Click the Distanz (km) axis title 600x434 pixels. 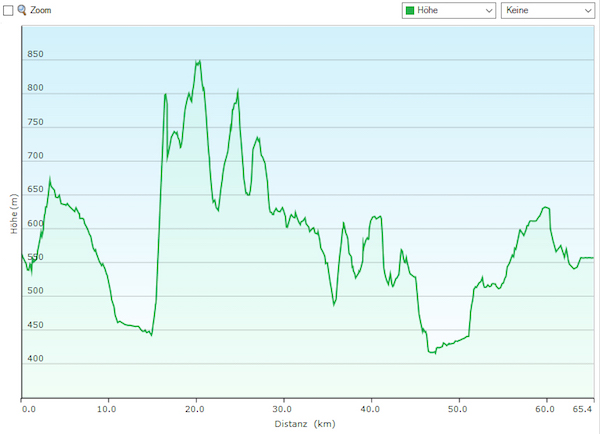click(305, 424)
